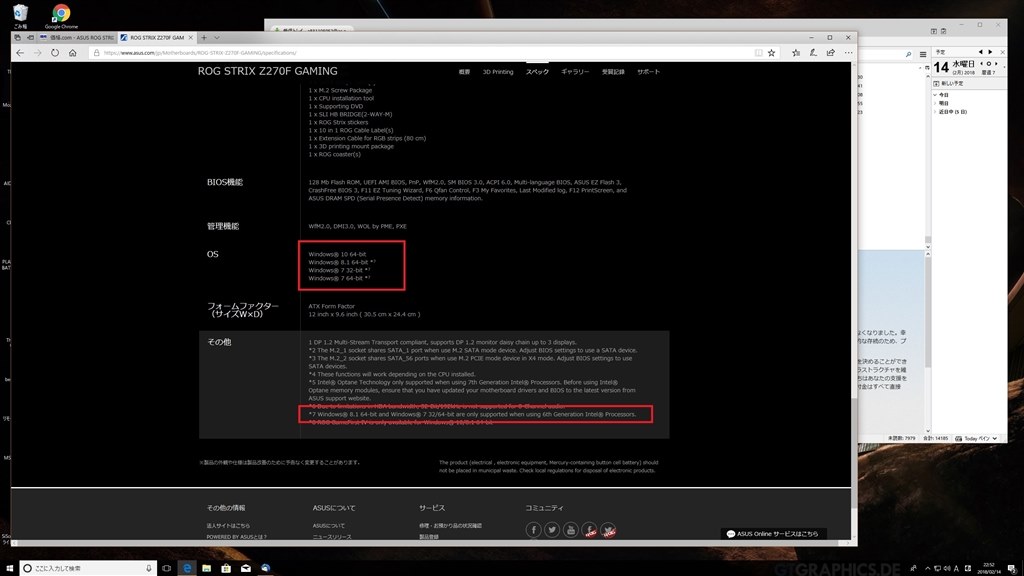
Task: Open the サポート support menu item
Action: (x=648, y=72)
